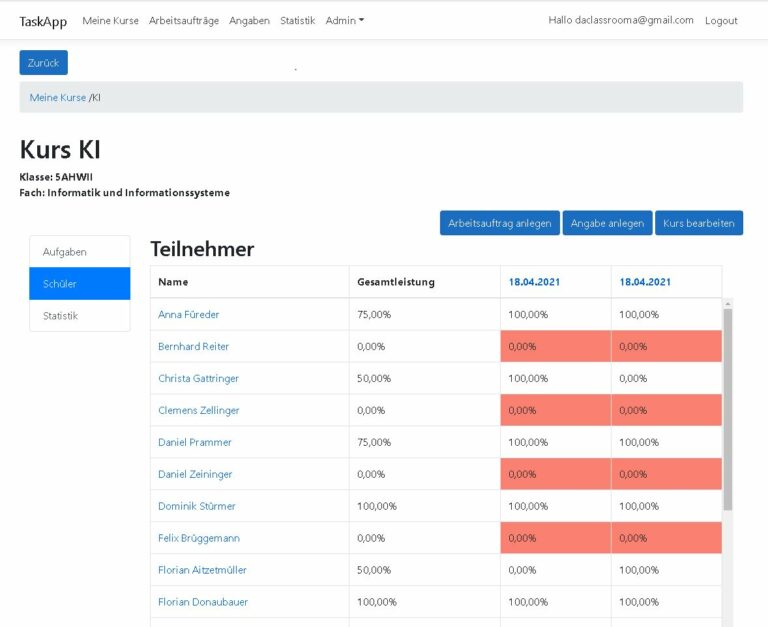This screenshot has height=627, width=768.
Task: Switch to the Statistik sidebar tab
Action: [x=80, y=315]
